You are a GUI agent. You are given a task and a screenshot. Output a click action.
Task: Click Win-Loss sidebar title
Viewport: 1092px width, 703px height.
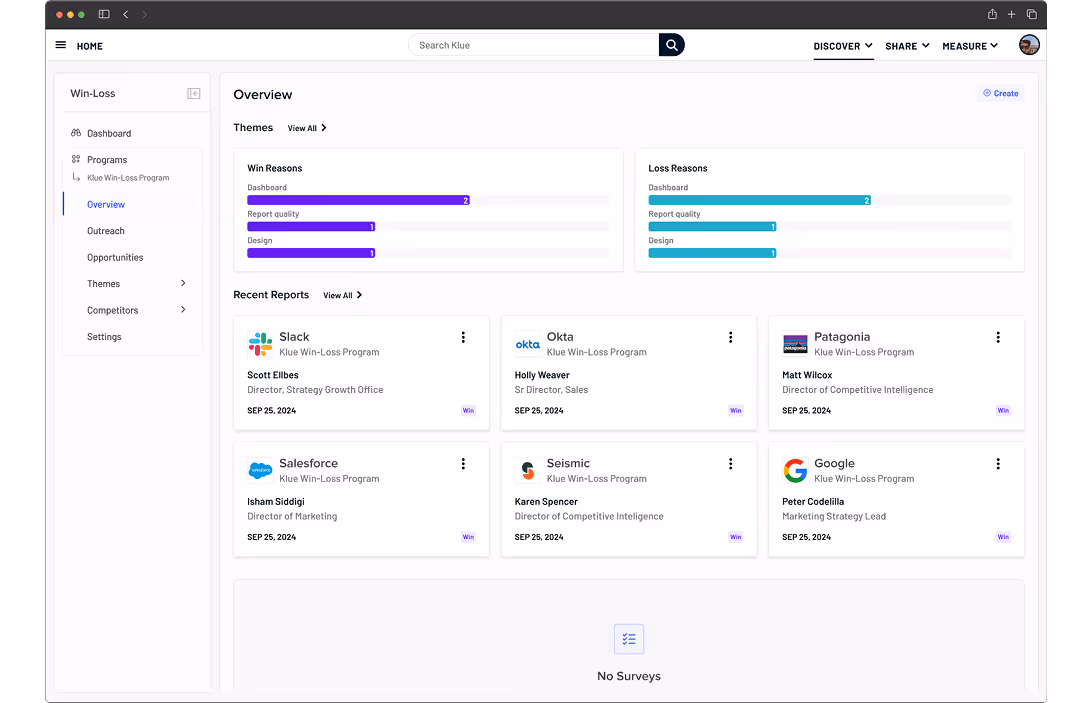point(93,93)
